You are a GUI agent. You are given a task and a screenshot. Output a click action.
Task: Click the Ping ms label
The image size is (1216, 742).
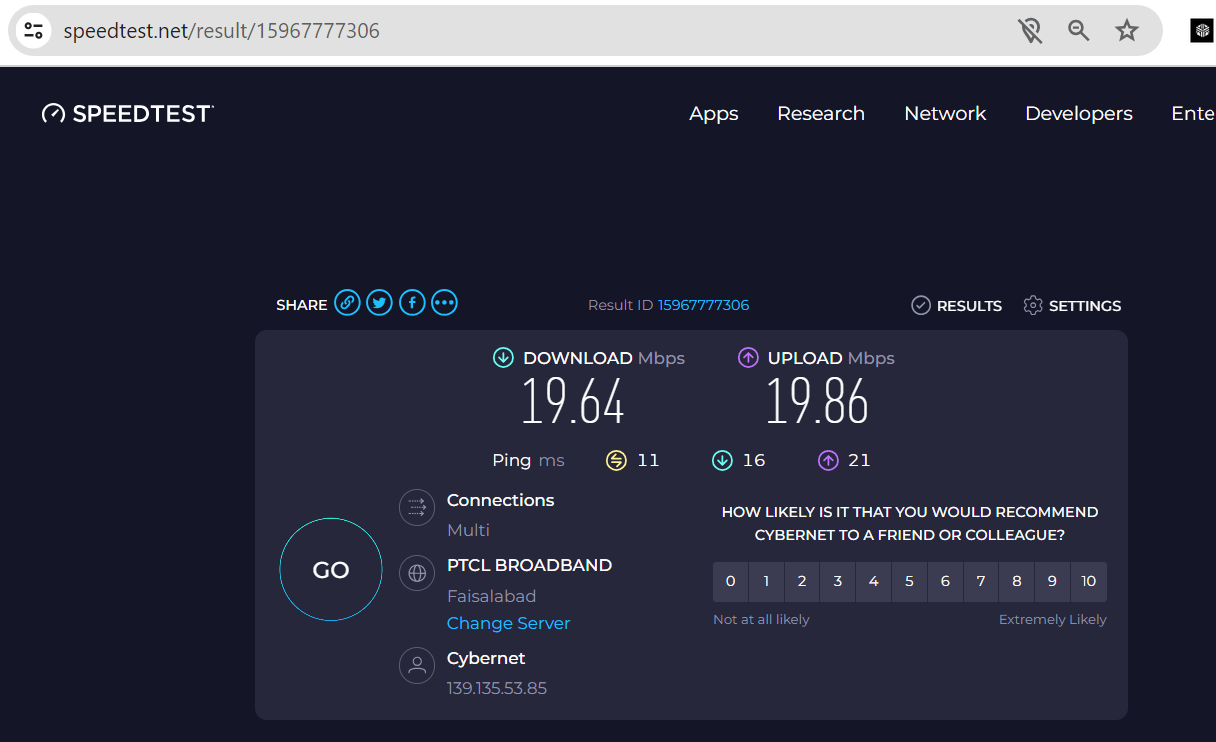tap(528, 460)
